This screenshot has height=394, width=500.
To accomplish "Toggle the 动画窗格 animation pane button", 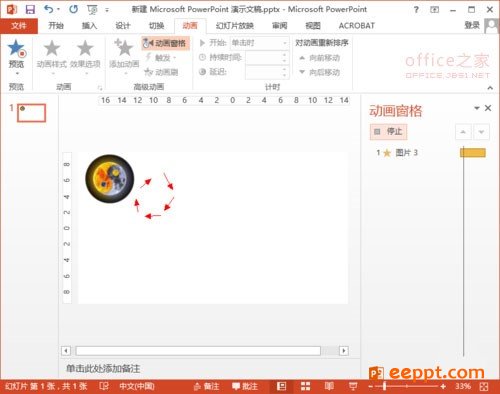I will click(165, 43).
